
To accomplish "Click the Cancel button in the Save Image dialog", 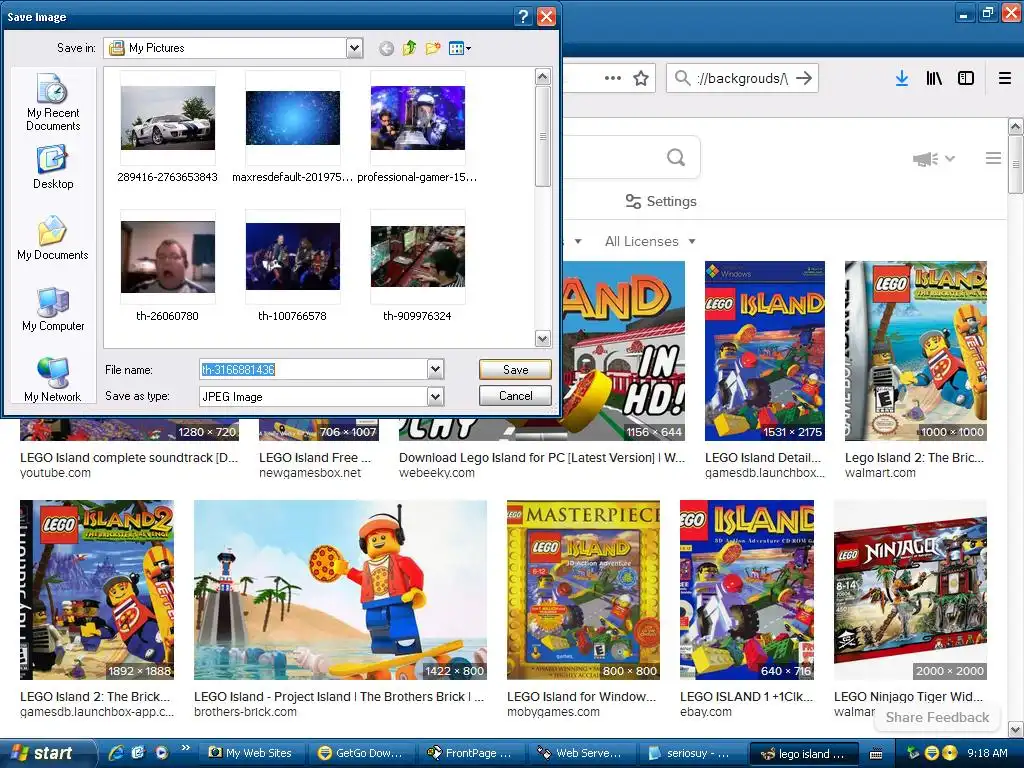I will click(515, 396).
